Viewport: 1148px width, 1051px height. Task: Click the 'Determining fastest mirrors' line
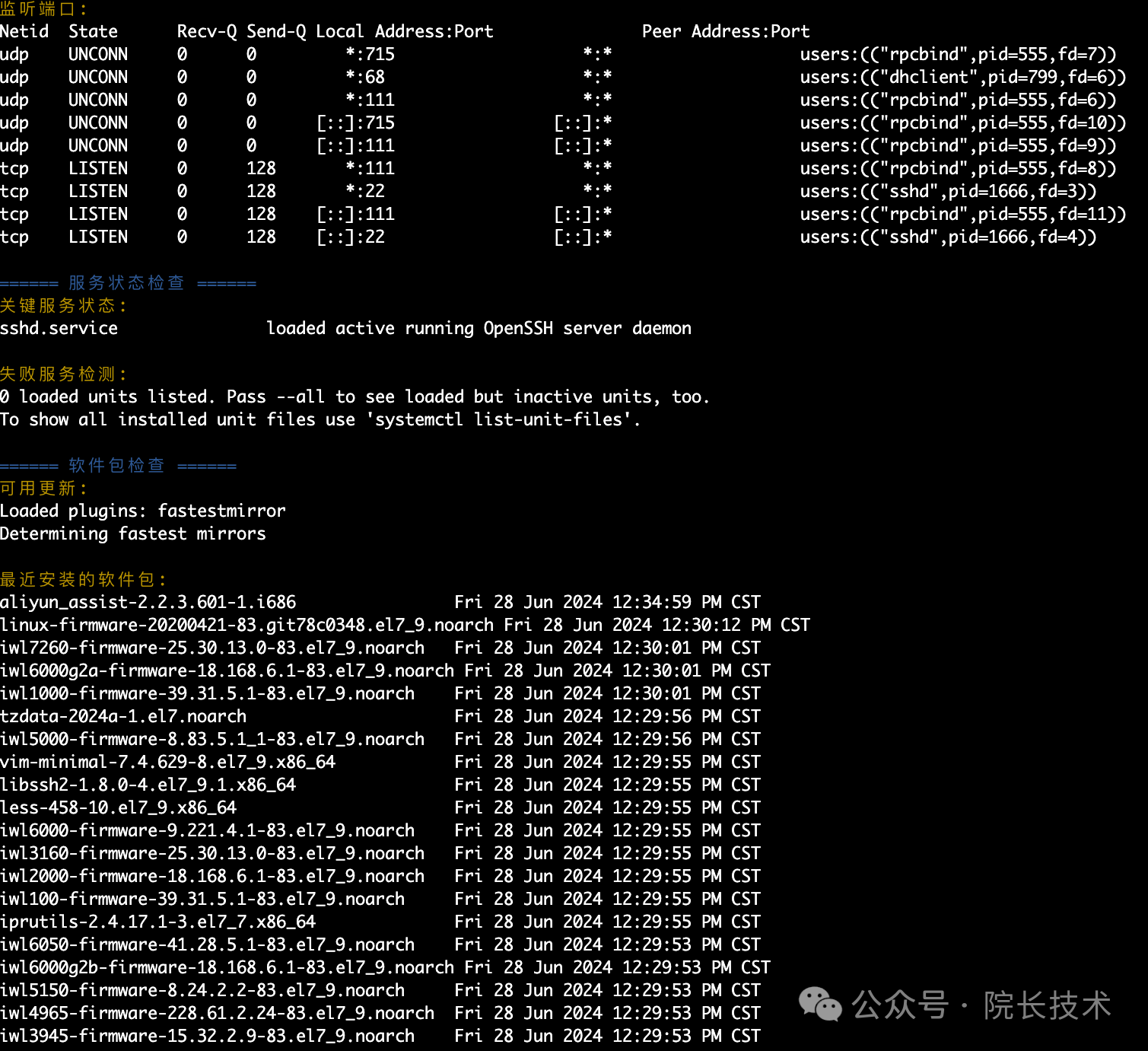(133, 534)
